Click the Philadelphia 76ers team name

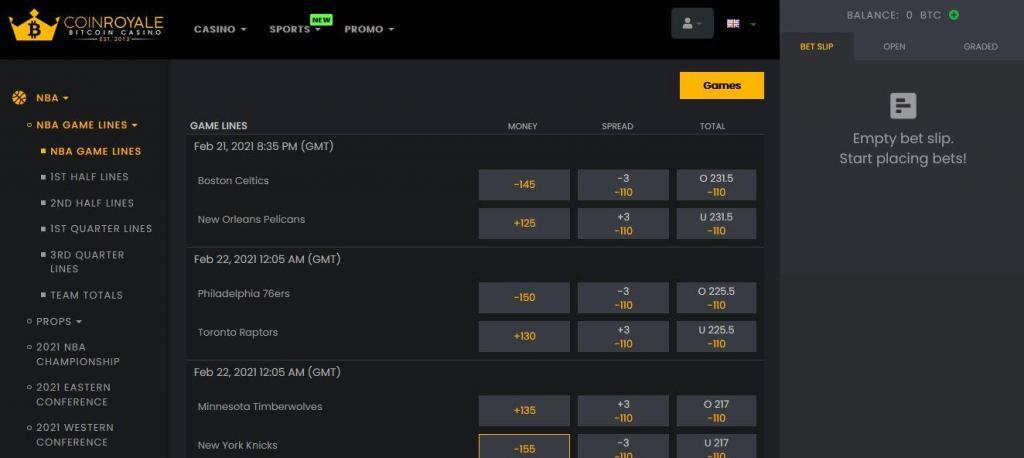coord(244,294)
